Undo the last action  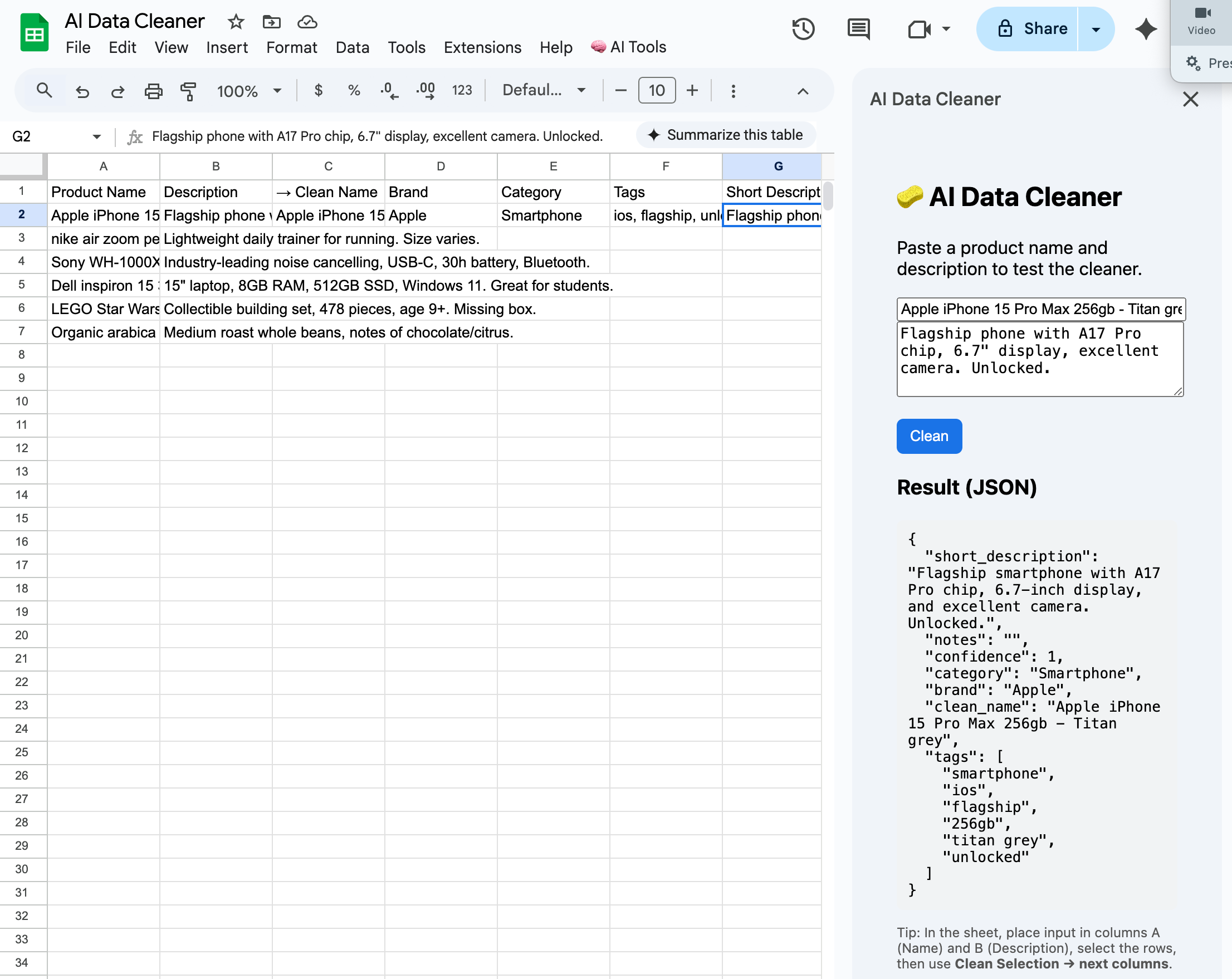(x=82, y=90)
